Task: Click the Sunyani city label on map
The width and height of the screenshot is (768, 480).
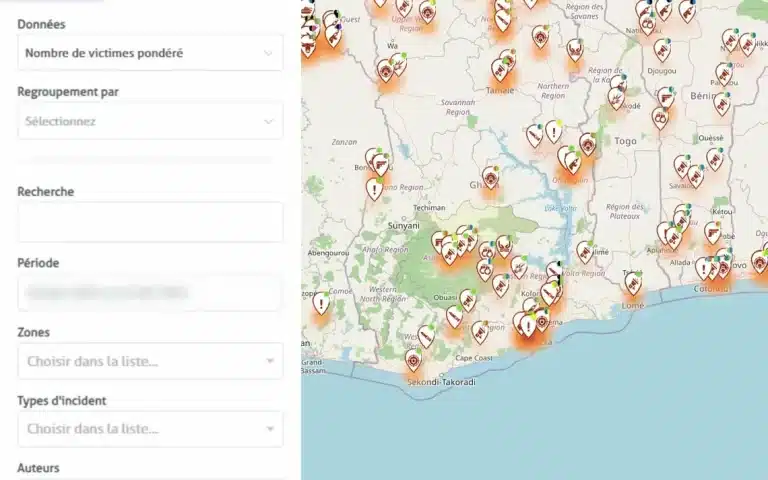Action: 404,226
